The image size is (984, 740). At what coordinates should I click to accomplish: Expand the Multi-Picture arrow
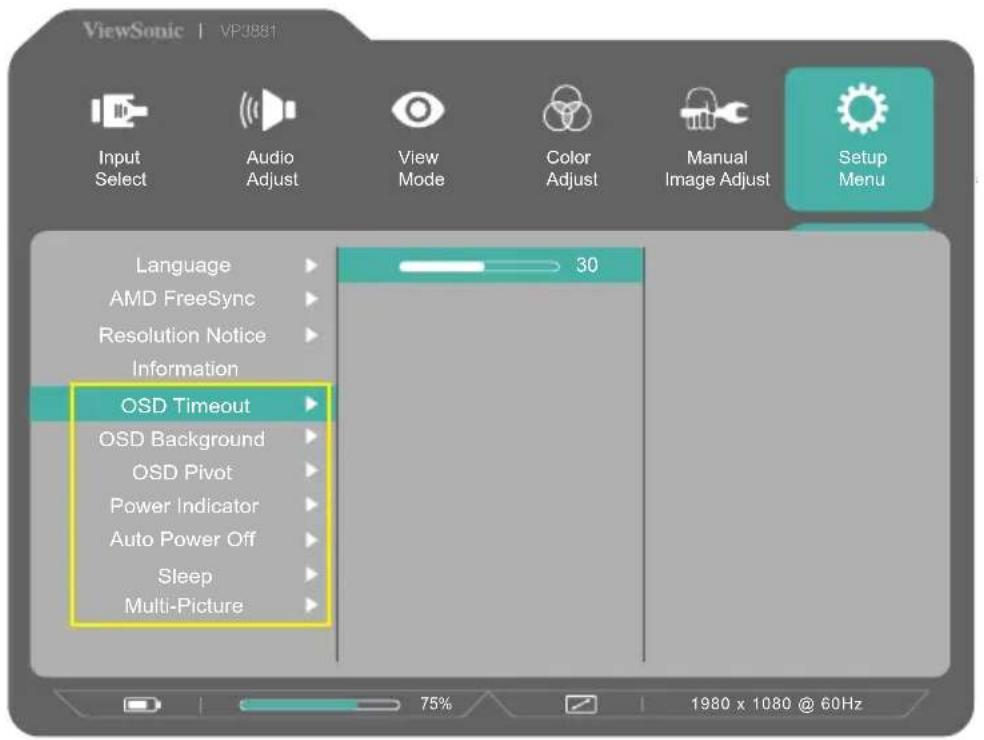pyautogui.click(x=311, y=605)
